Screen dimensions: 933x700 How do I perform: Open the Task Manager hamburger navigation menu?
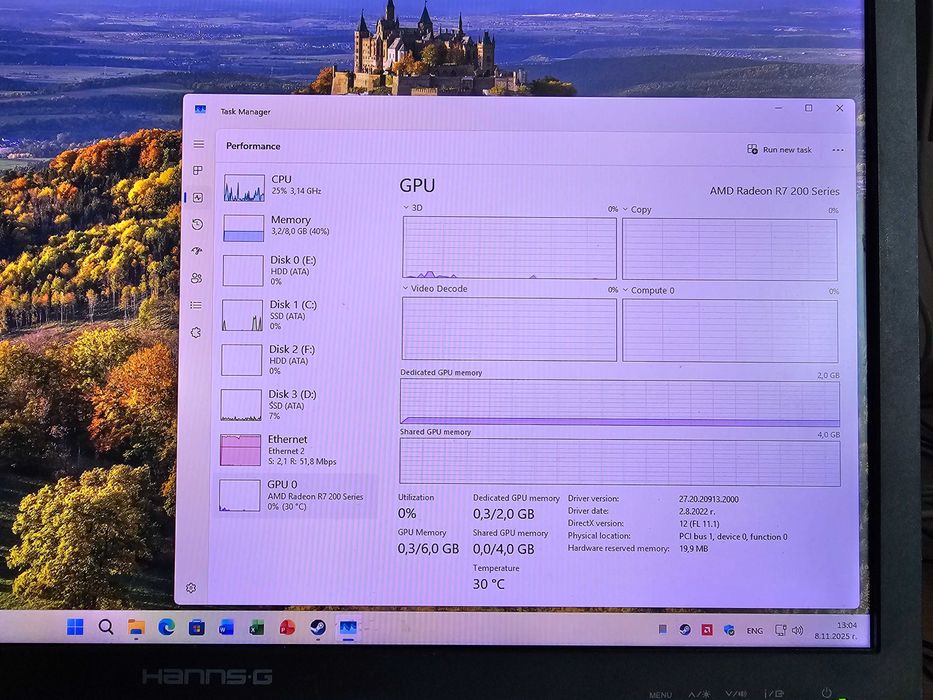coord(199,144)
